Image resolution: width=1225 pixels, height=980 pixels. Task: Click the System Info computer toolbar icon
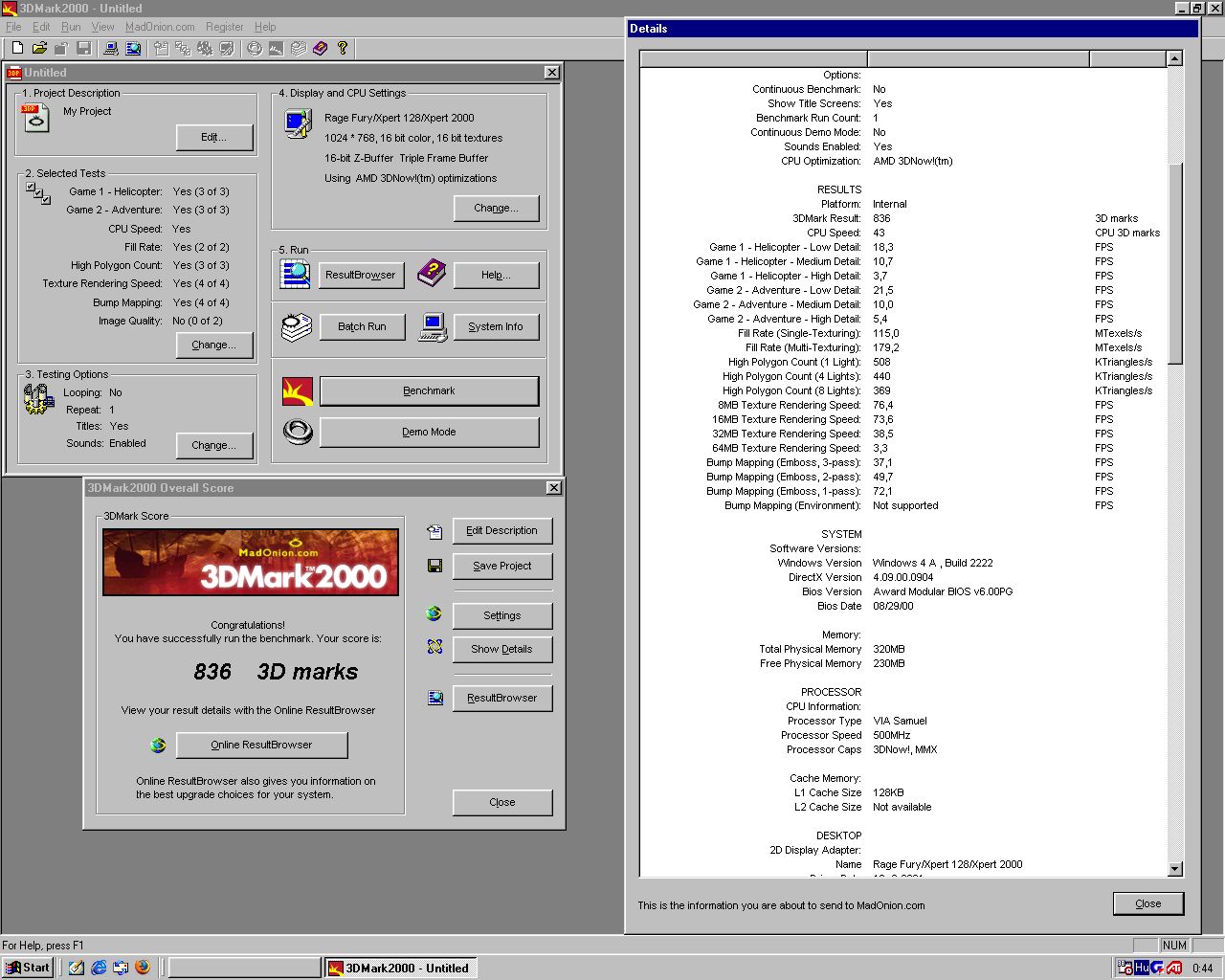click(110, 48)
